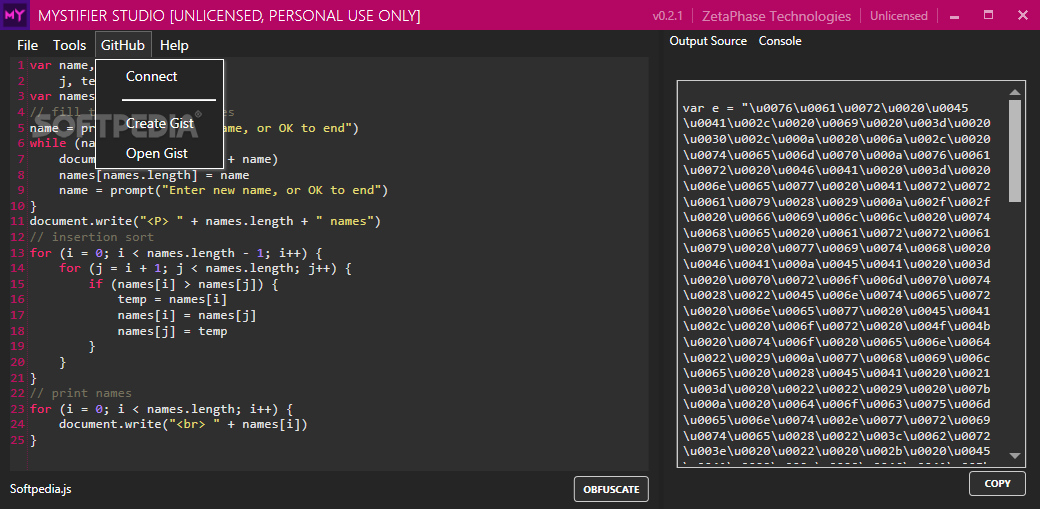Click the 'temp = names[i]' code line

[172, 299]
